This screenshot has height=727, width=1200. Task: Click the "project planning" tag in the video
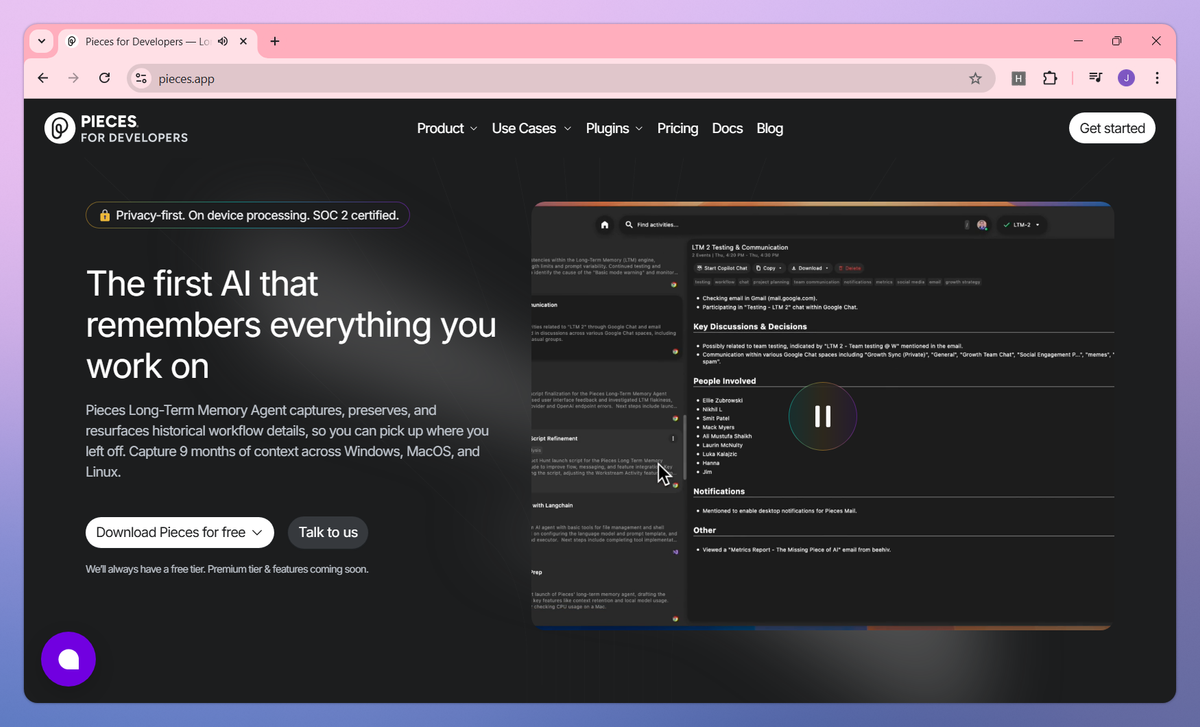771,282
